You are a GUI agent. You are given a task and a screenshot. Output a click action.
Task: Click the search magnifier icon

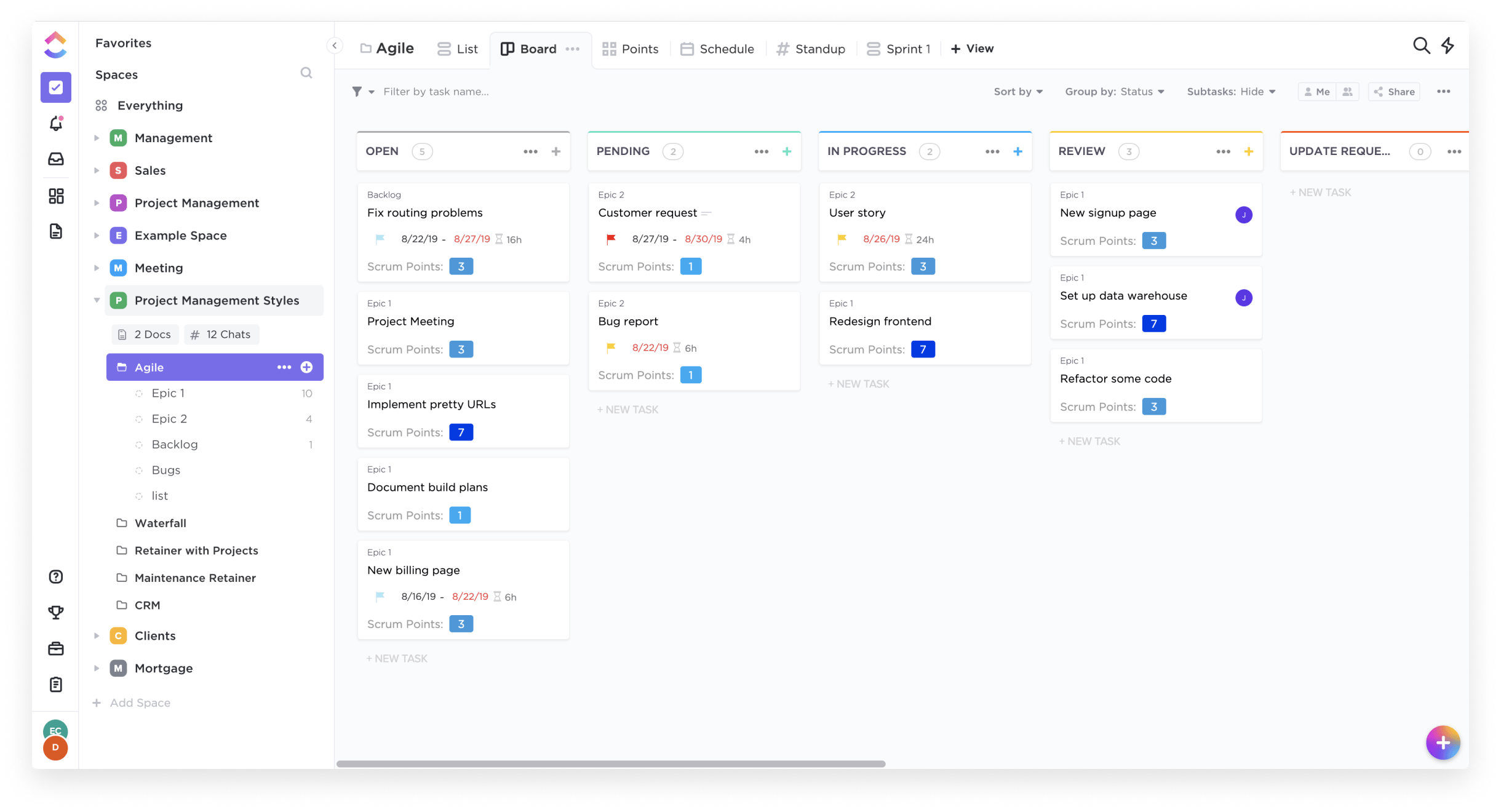[1421, 46]
